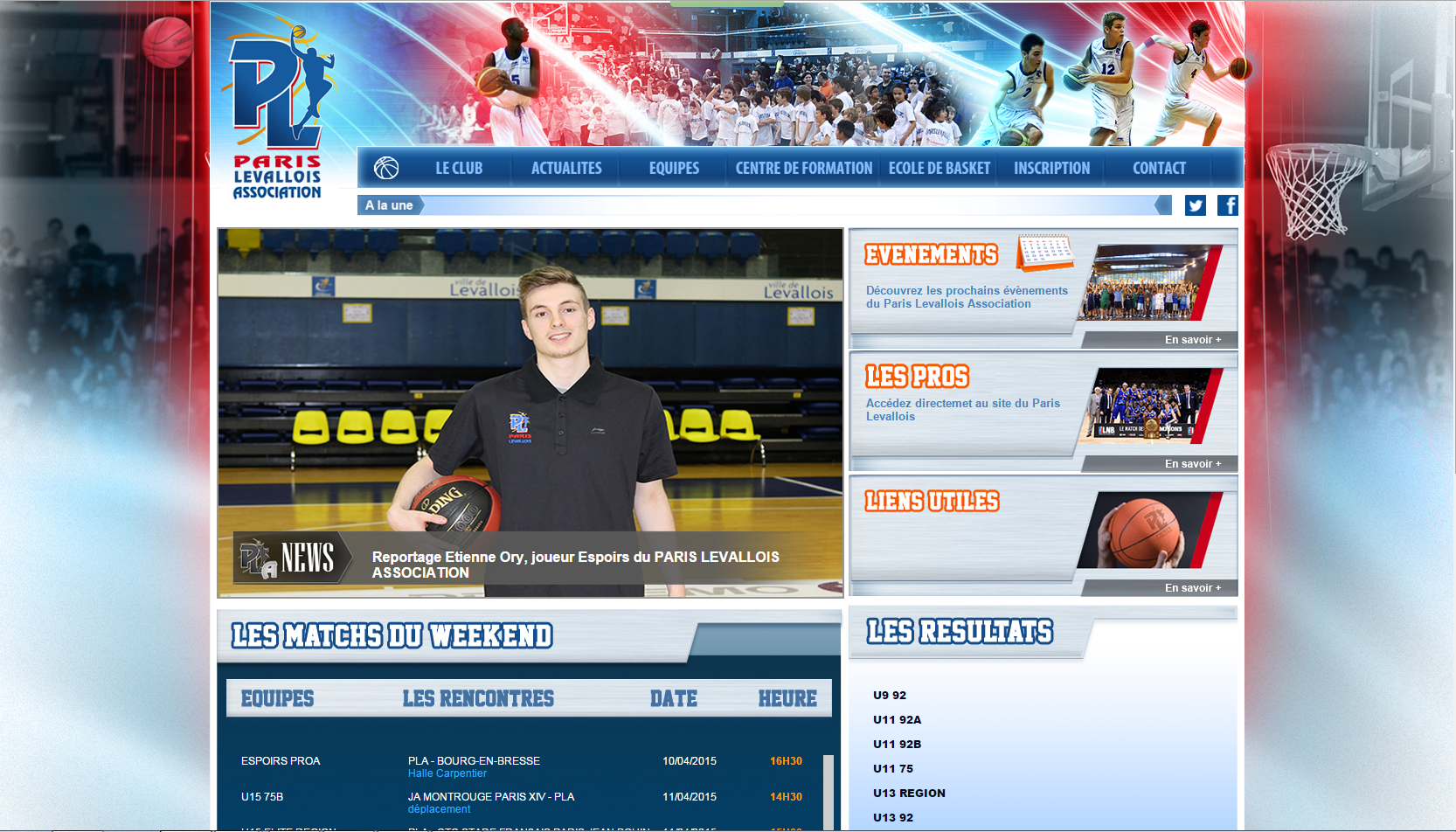Image resolution: width=1456 pixels, height=832 pixels.
Task: Click the Halle Carpentier venue link
Action: tap(447, 773)
